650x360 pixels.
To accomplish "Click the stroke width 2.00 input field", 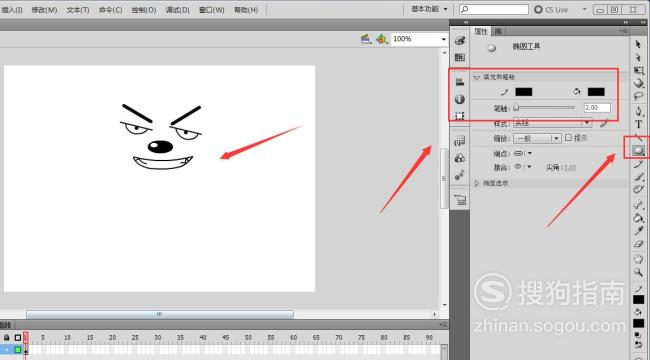I will [597, 107].
